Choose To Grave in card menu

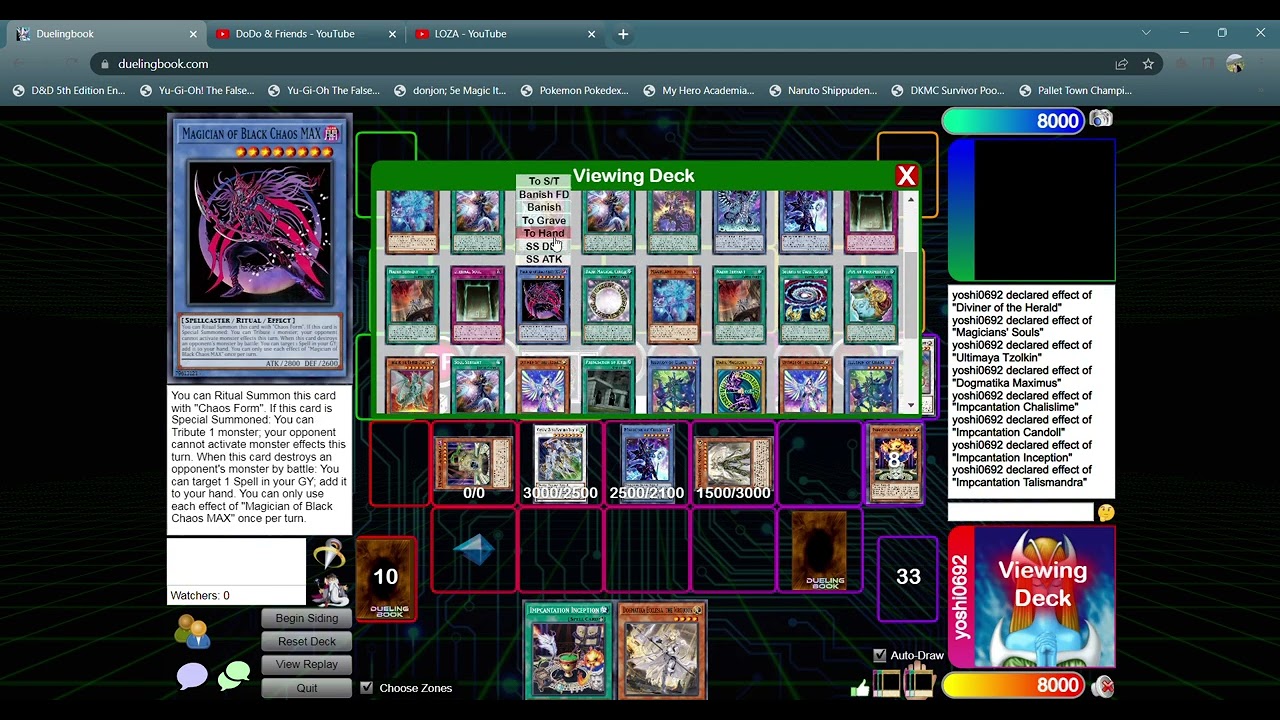pyautogui.click(x=544, y=220)
